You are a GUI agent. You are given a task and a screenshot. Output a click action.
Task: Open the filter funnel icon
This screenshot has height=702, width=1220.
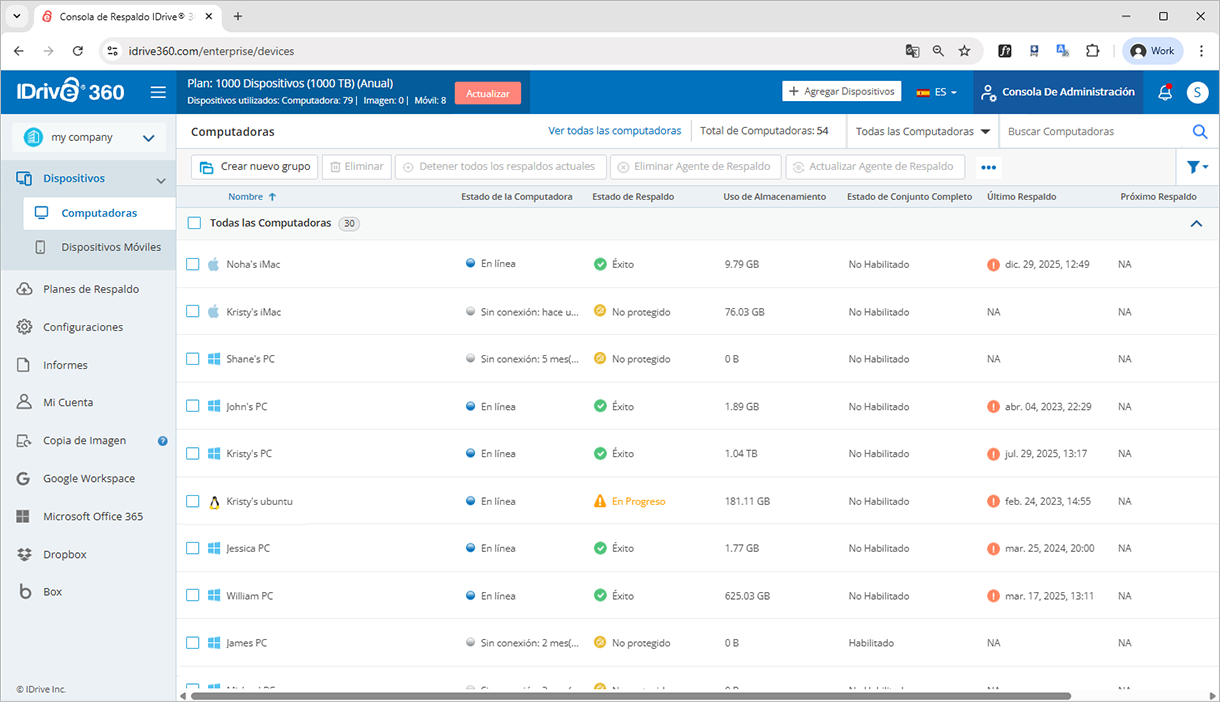click(1196, 167)
